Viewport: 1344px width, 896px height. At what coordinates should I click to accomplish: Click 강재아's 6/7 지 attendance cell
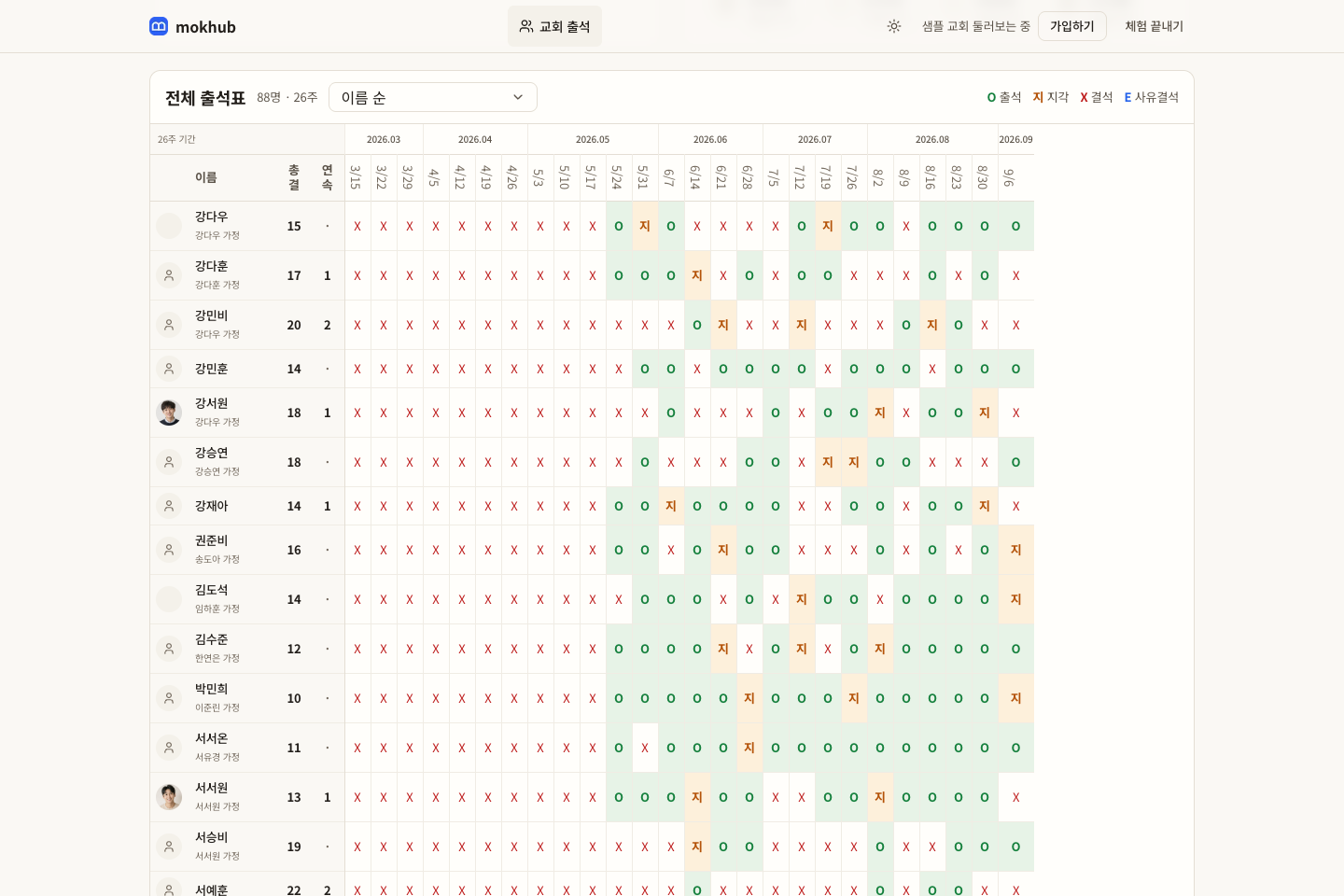pos(671,506)
